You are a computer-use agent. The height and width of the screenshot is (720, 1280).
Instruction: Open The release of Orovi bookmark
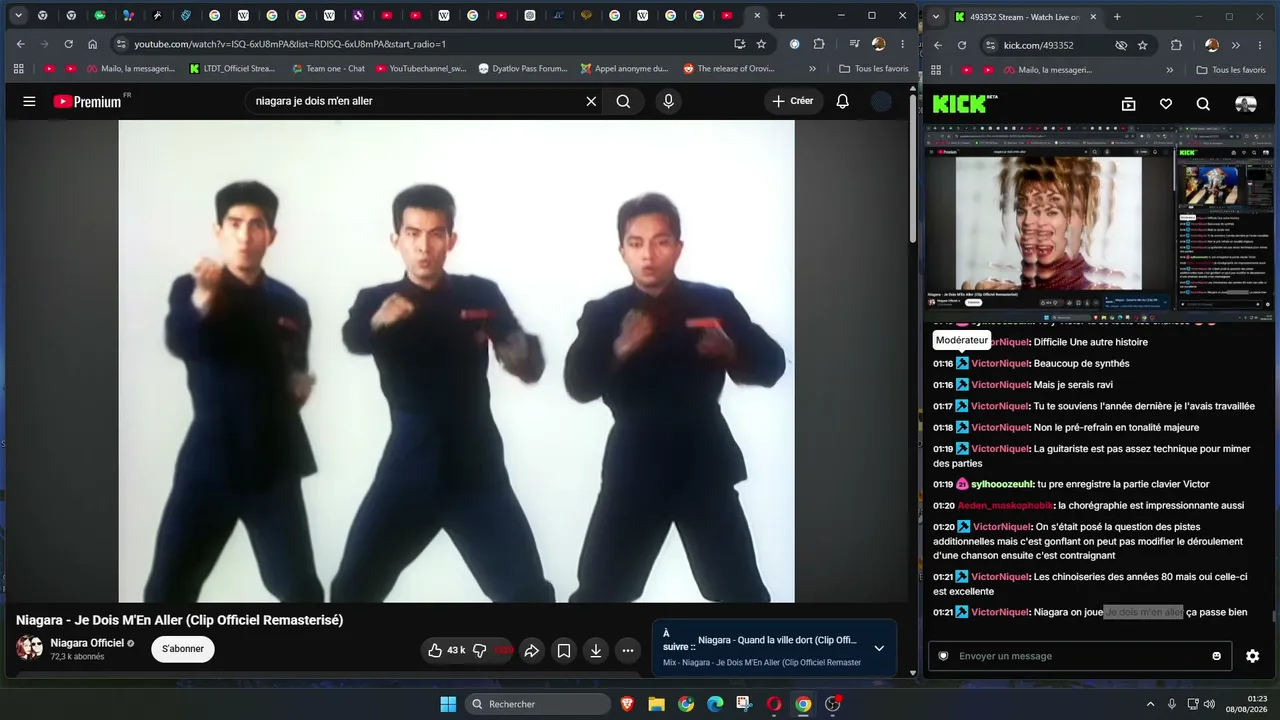click(729, 69)
